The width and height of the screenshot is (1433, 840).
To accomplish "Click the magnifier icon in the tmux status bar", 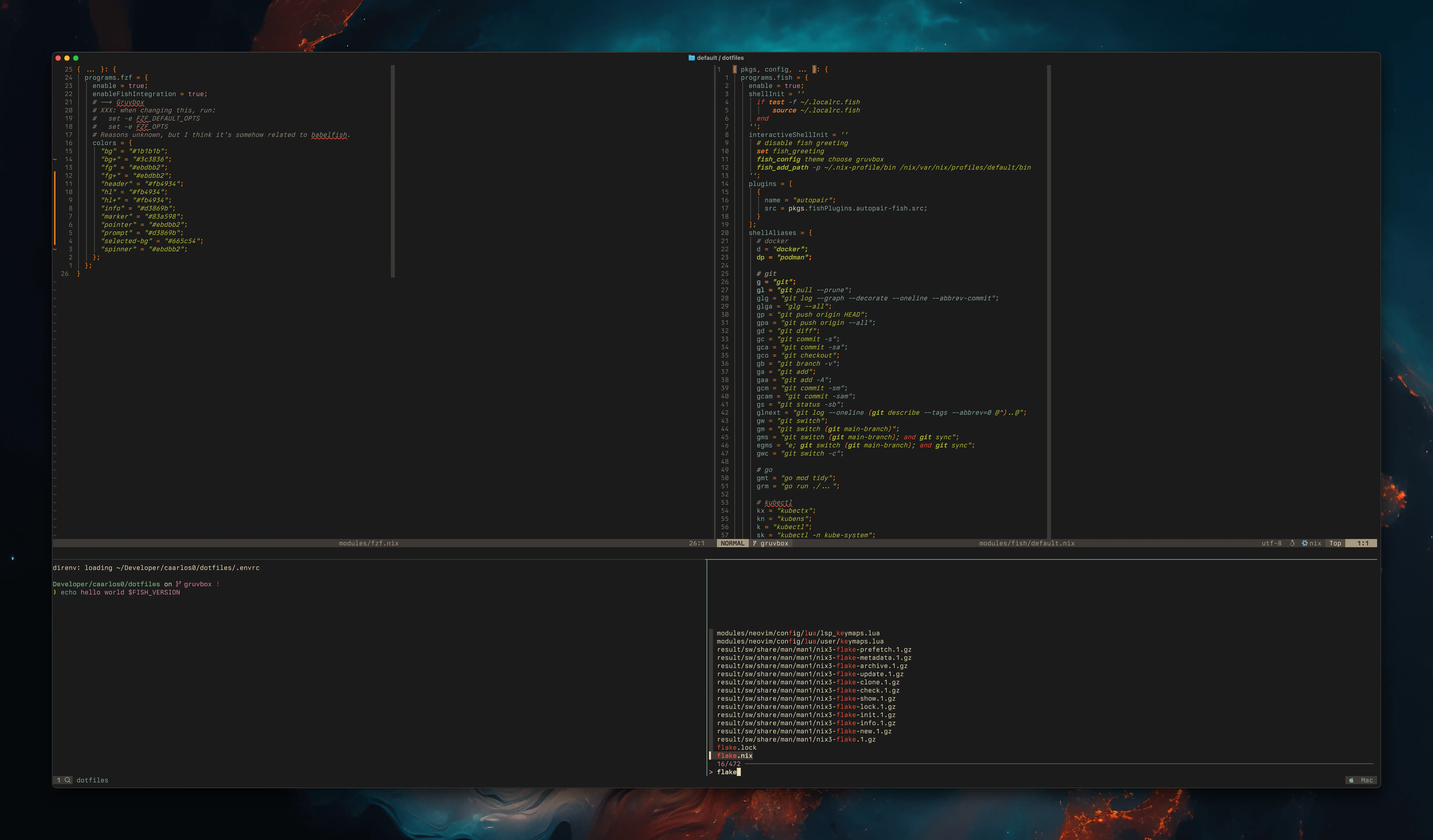I will coord(68,780).
